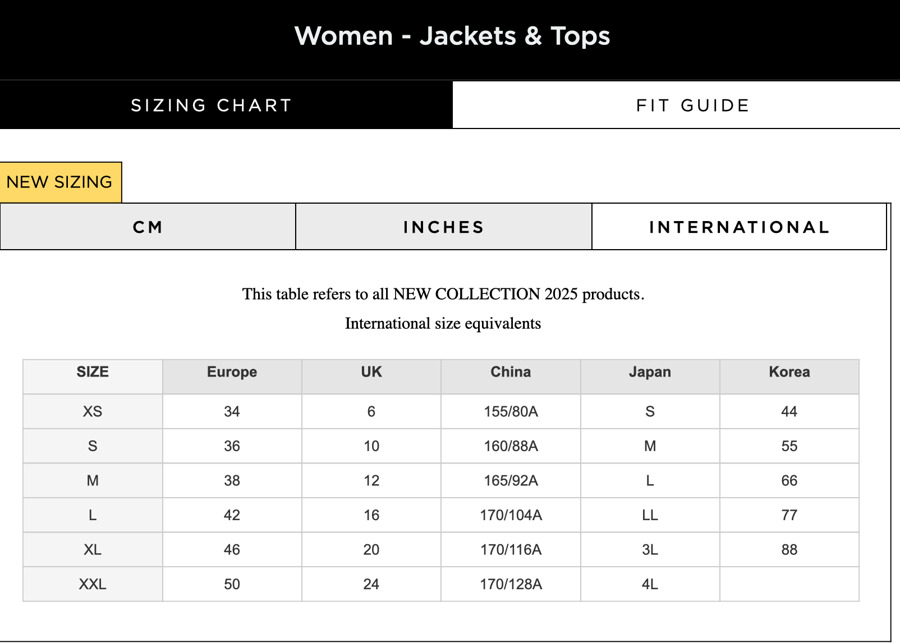
Task: Click the SIZE column header
Action: (x=92, y=372)
